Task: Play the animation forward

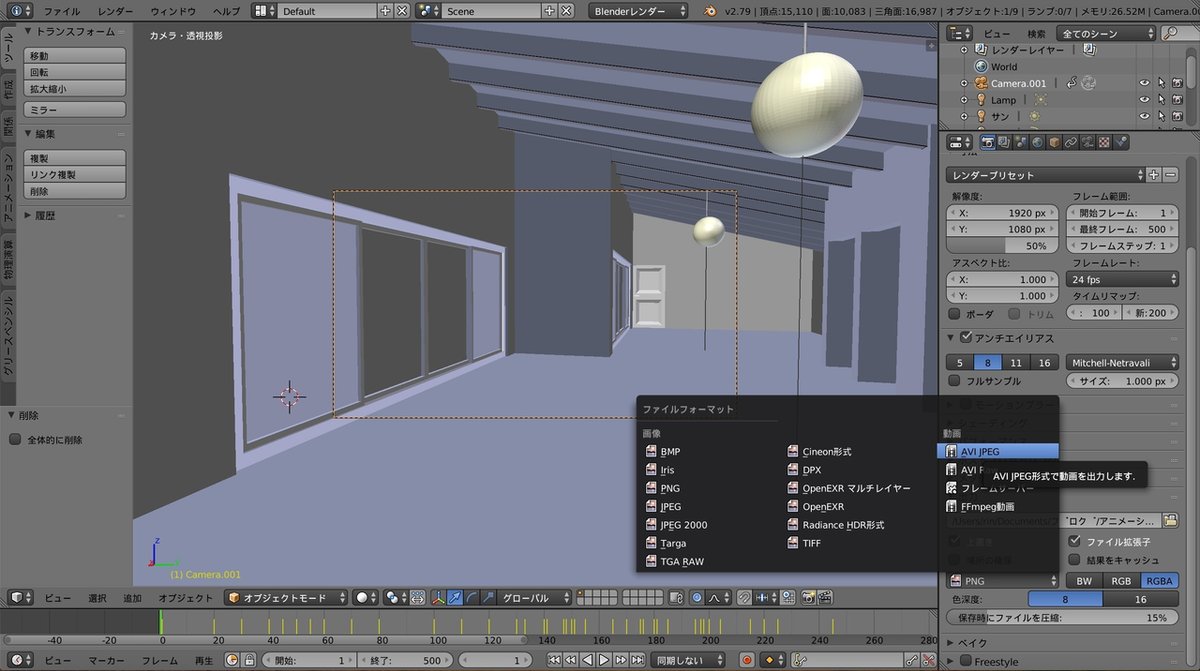Action: (604, 661)
